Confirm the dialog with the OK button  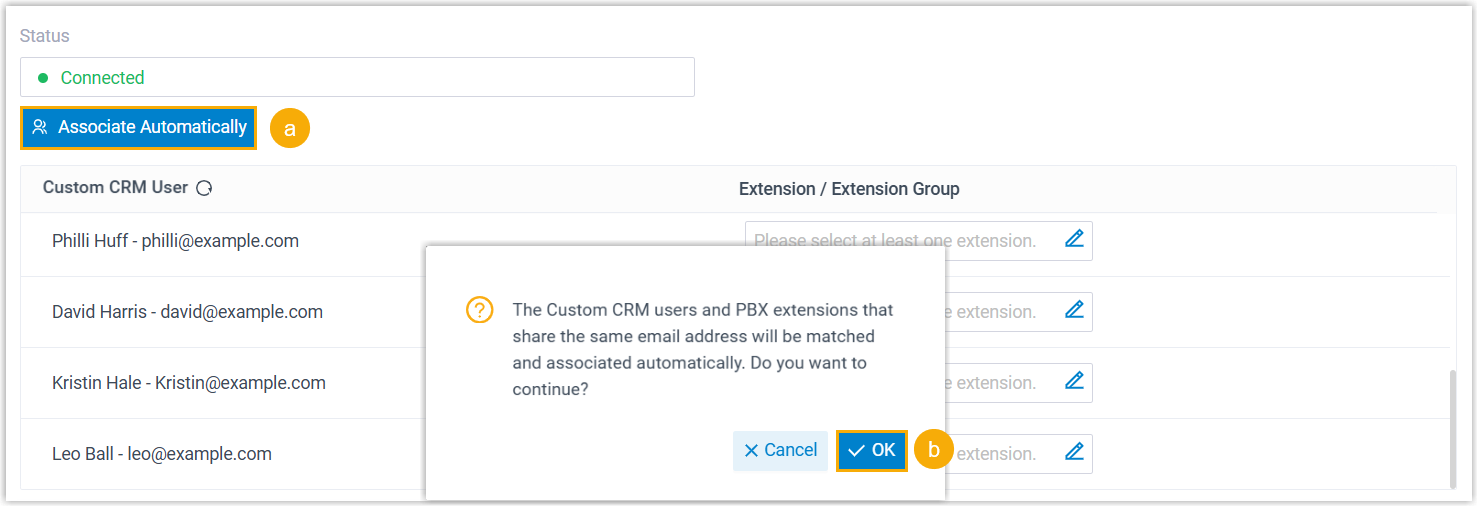coord(872,451)
